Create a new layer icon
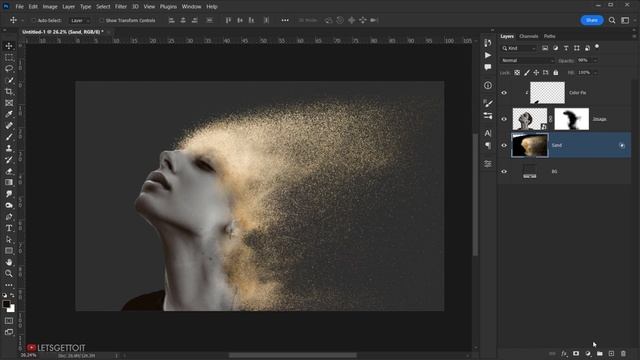The height and width of the screenshot is (360, 640). click(x=611, y=353)
